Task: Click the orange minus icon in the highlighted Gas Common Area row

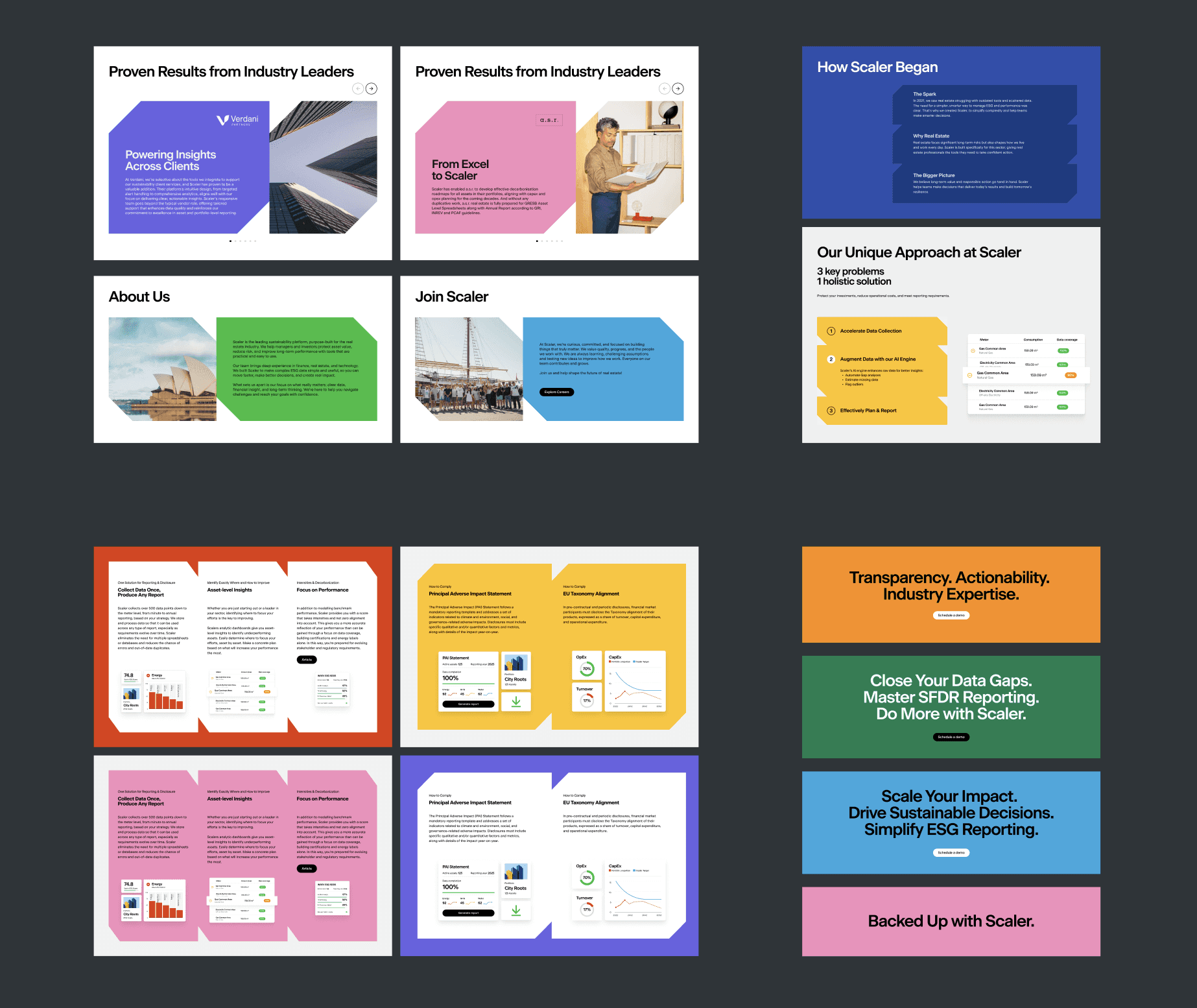Action: coord(970,375)
